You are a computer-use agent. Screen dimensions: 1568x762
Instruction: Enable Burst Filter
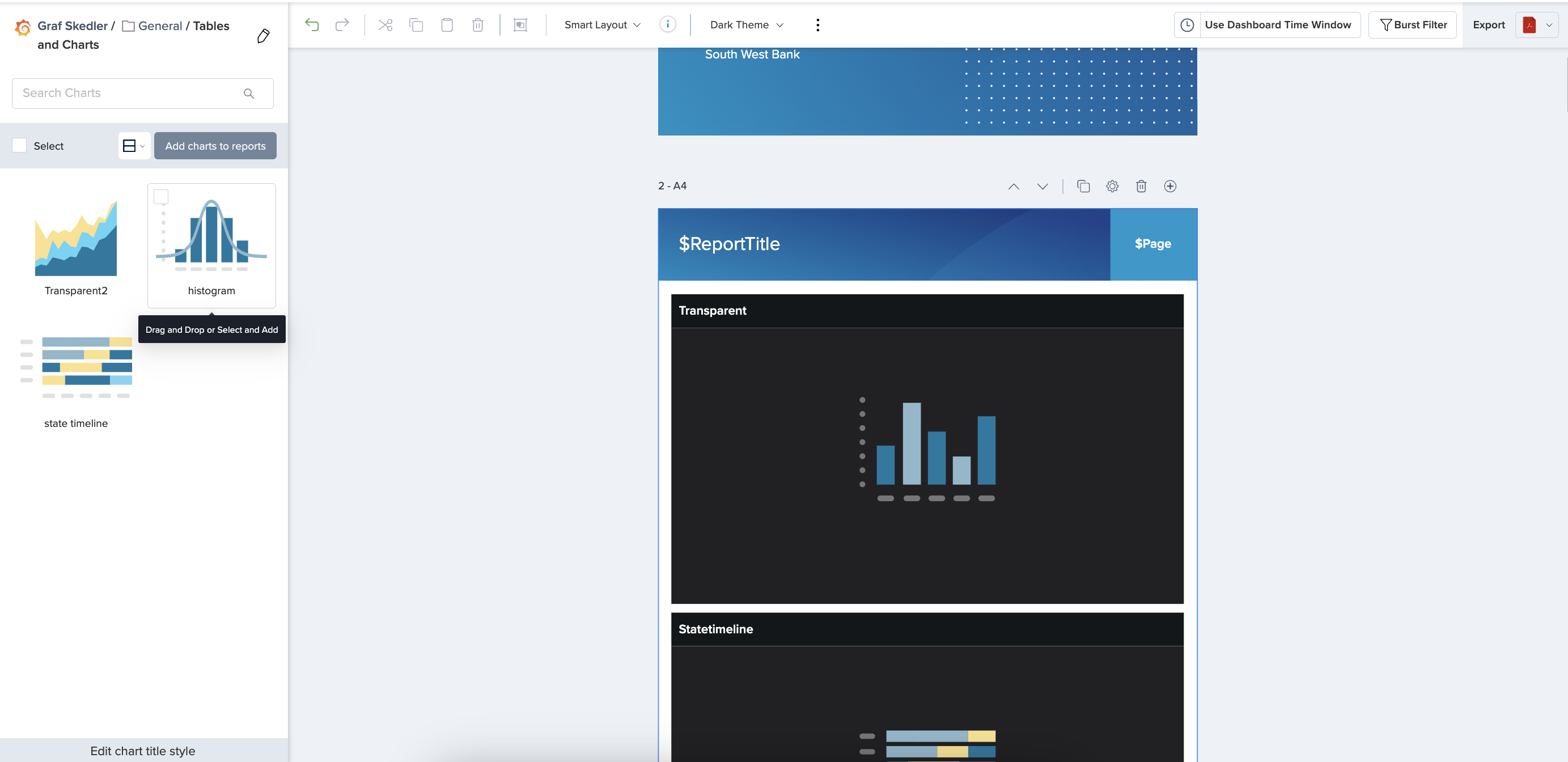[x=1412, y=24]
